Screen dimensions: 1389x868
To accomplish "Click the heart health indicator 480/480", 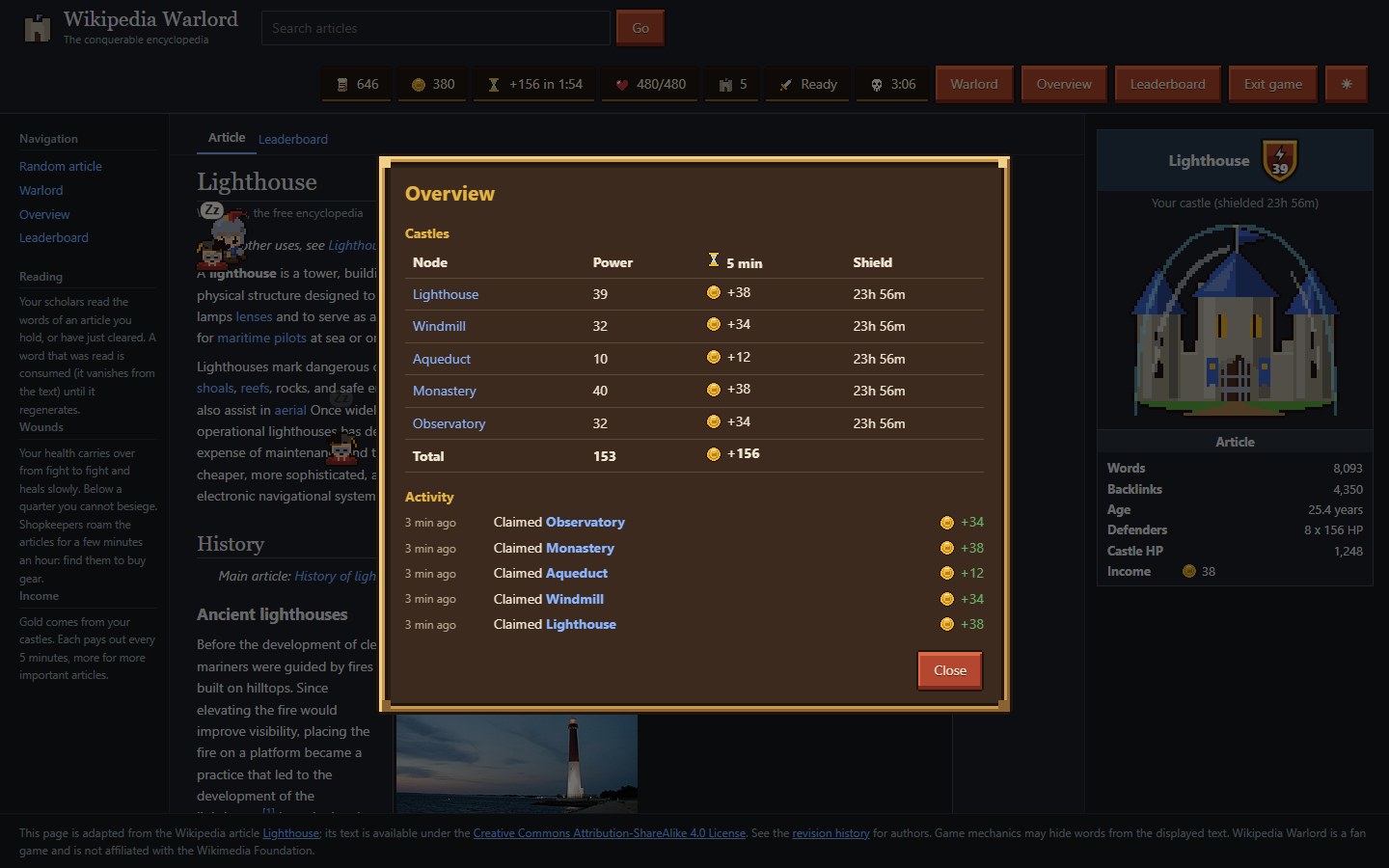I will [x=651, y=84].
